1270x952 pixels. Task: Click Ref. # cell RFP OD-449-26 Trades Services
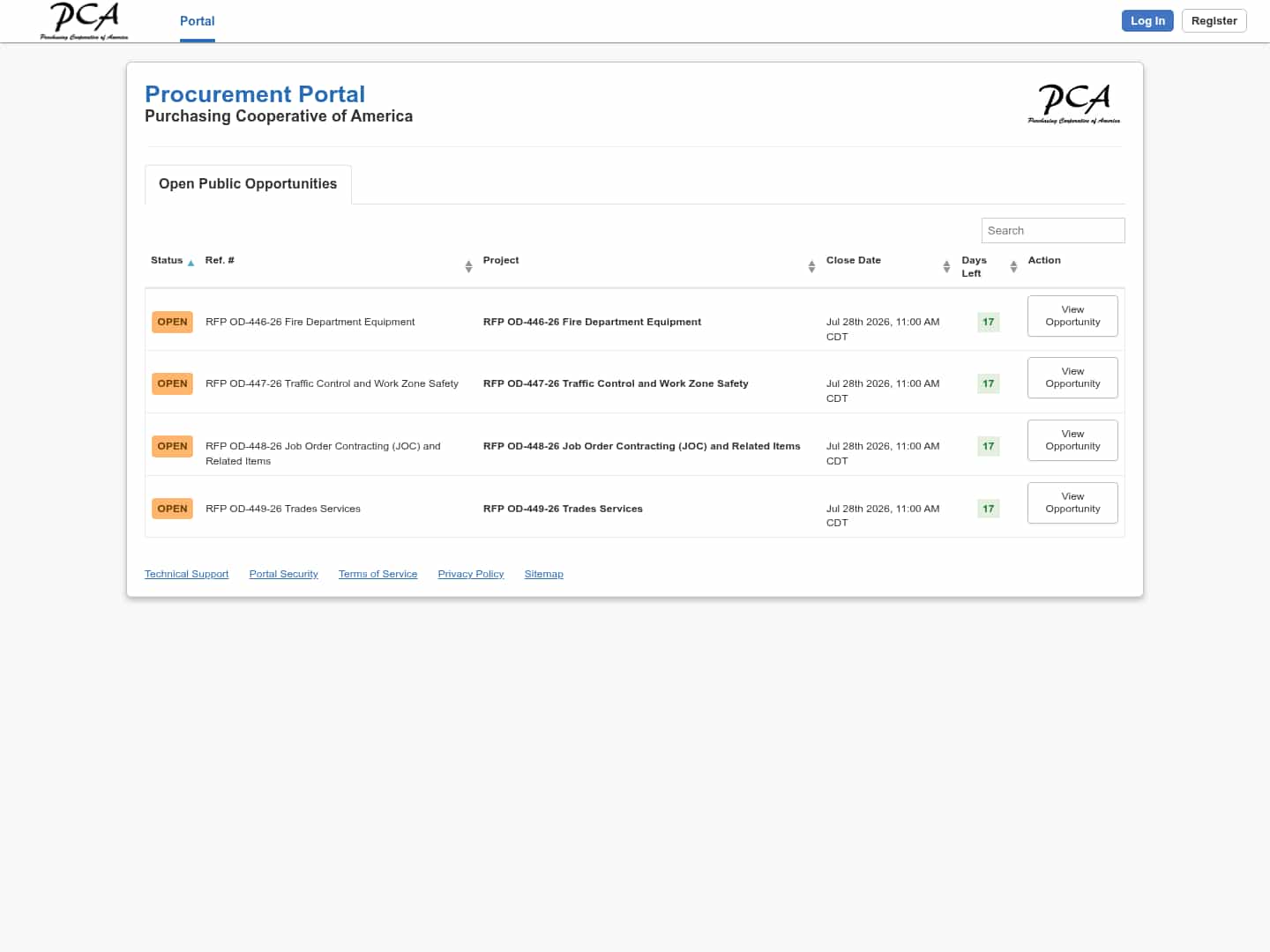(x=282, y=509)
